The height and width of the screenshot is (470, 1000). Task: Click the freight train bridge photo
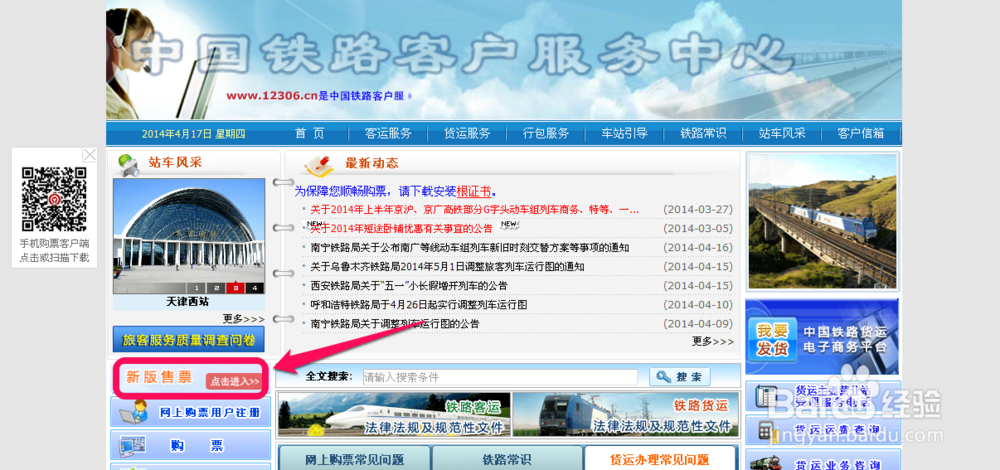[x=823, y=221]
